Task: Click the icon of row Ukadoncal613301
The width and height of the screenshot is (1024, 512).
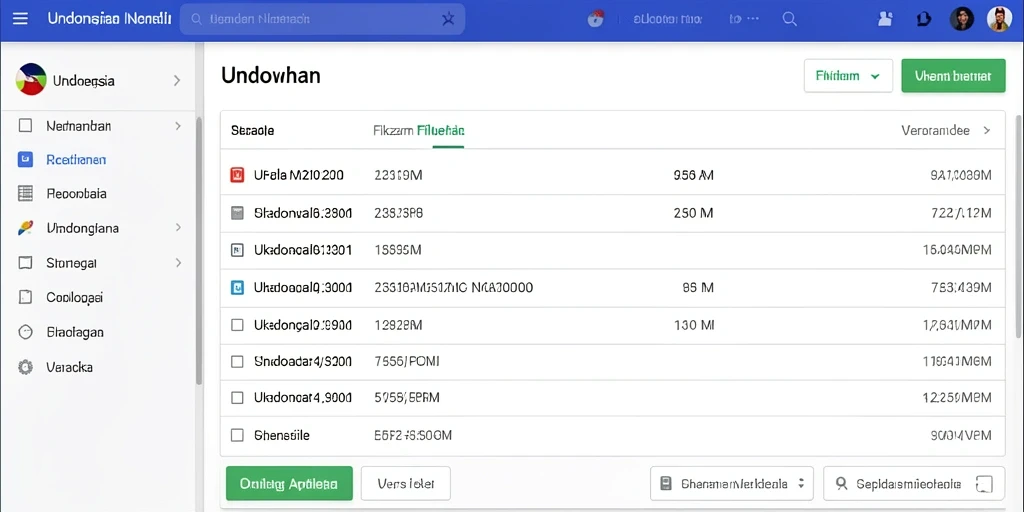Action: click(237, 249)
